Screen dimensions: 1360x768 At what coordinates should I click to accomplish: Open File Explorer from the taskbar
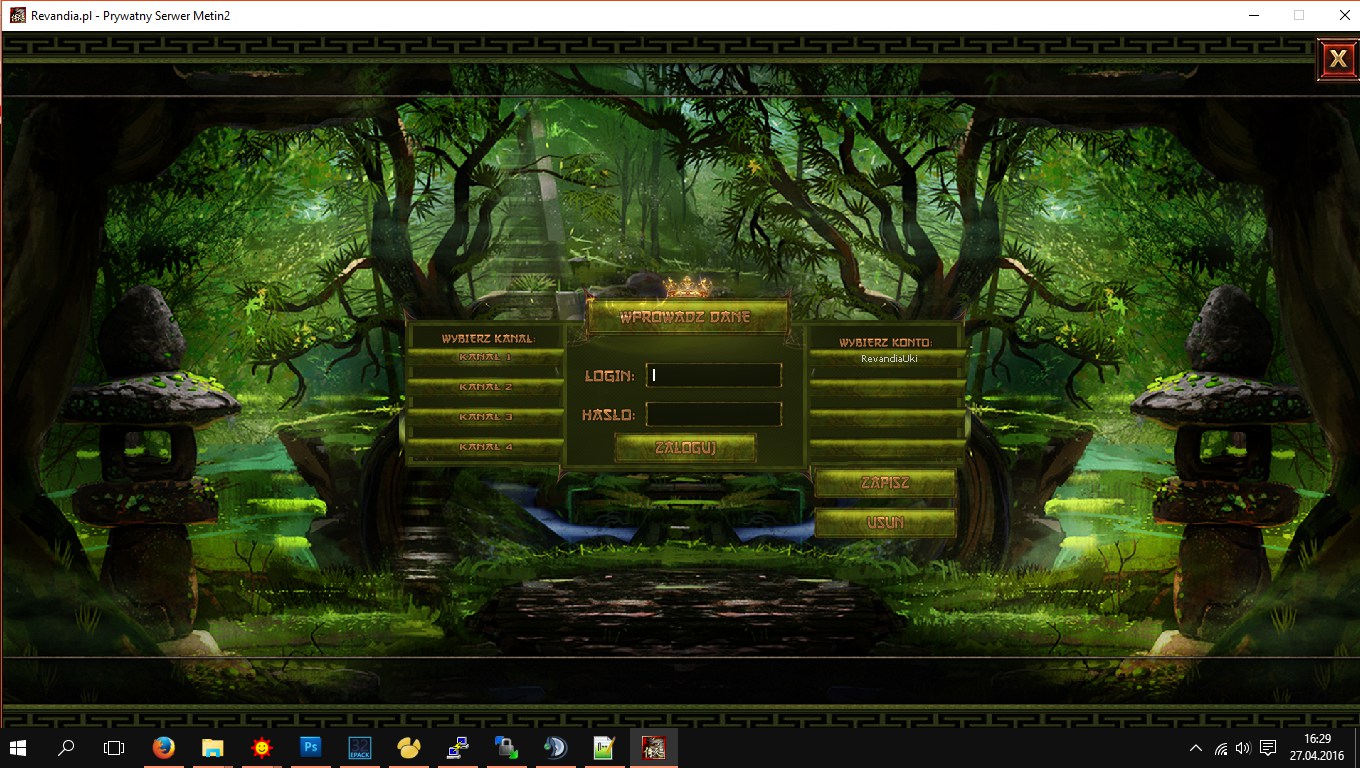(212, 748)
